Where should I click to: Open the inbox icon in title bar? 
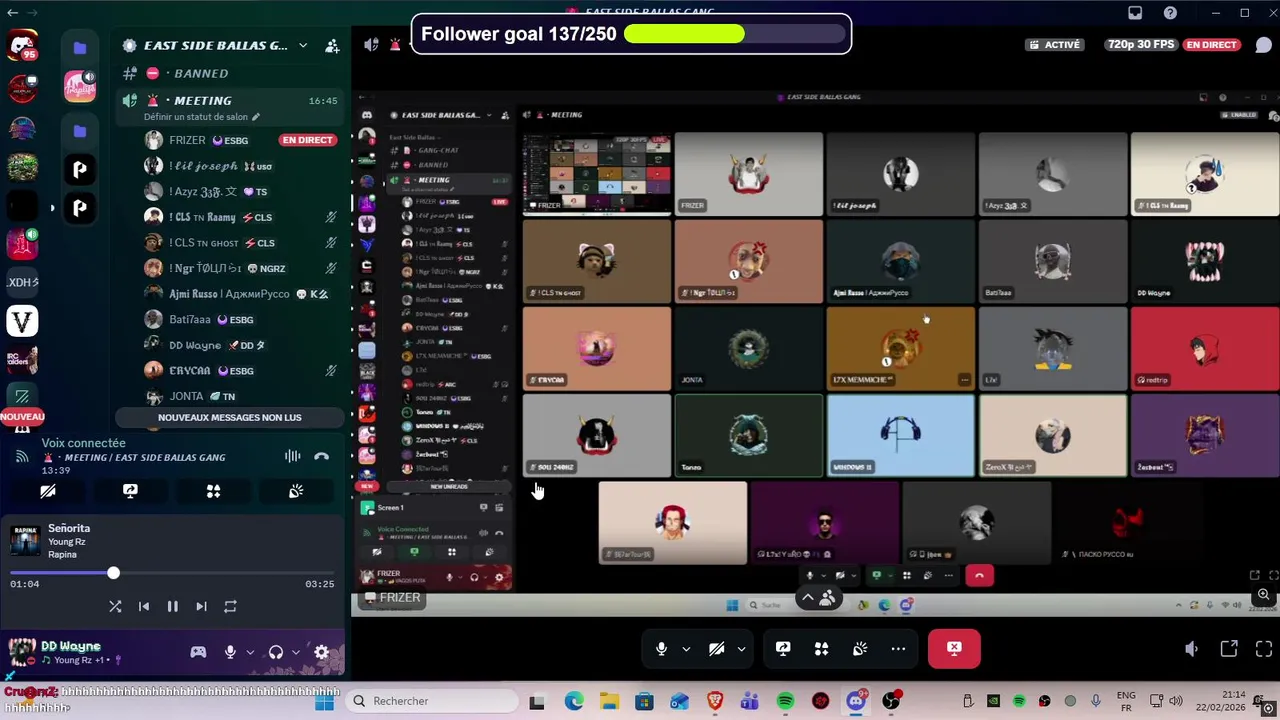[1135, 13]
